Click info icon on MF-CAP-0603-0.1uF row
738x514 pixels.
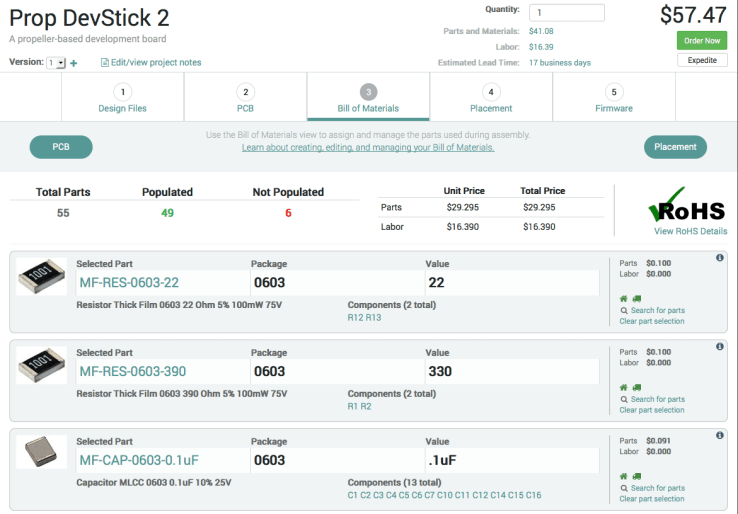pos(719,436)
